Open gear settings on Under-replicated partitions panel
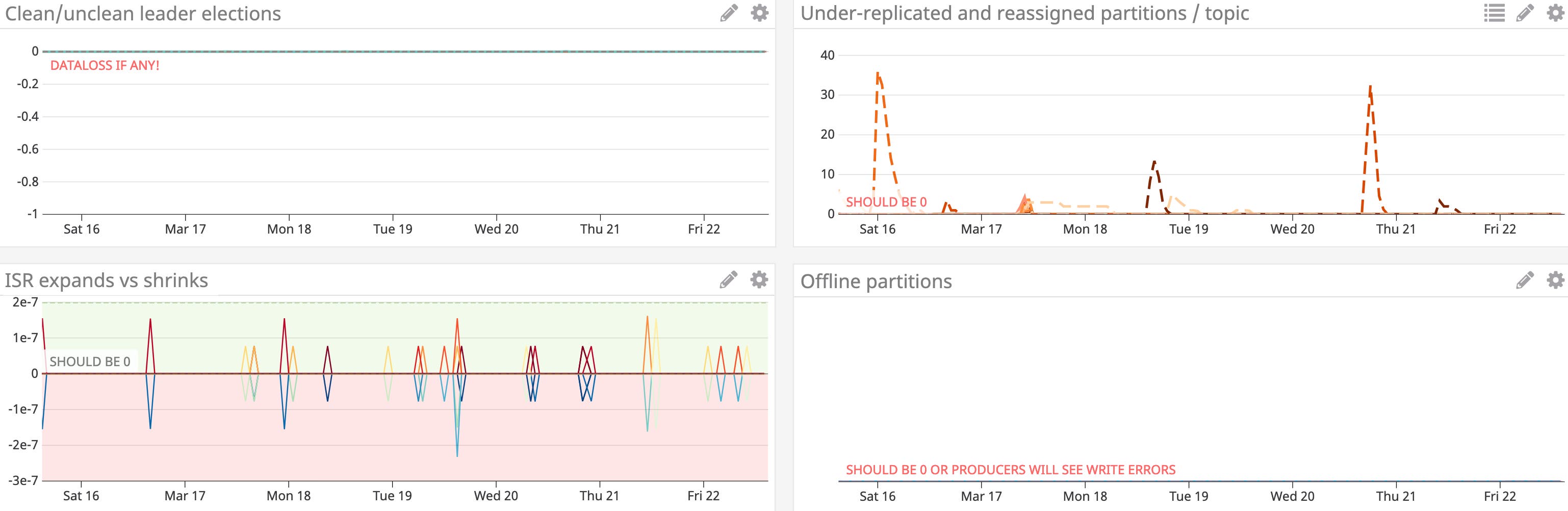Viewport: 1568px width, 511px height. 1555,13
